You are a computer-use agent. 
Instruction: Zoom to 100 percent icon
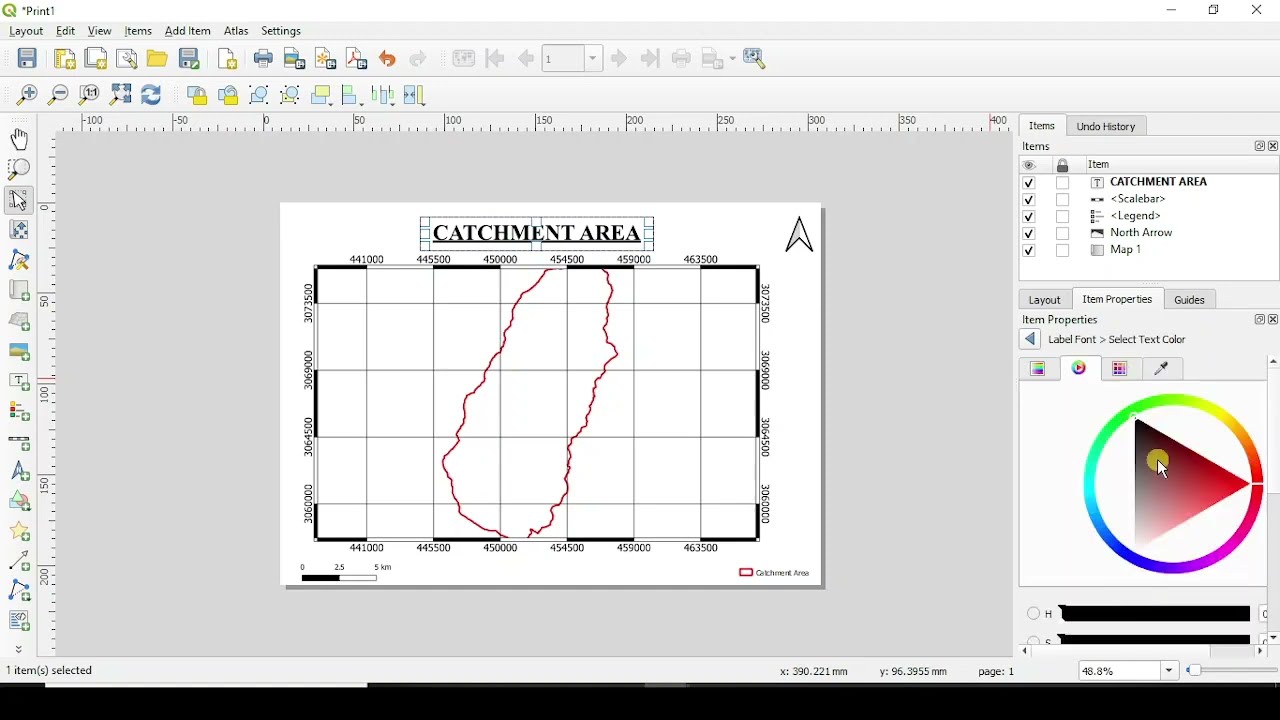click(89, 95)
